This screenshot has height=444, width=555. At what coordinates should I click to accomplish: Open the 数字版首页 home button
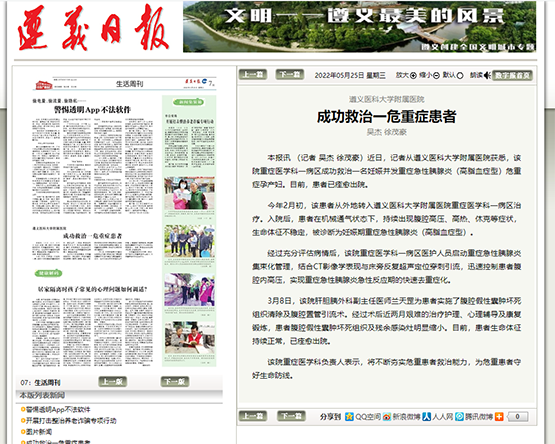(x=512, y=75)
